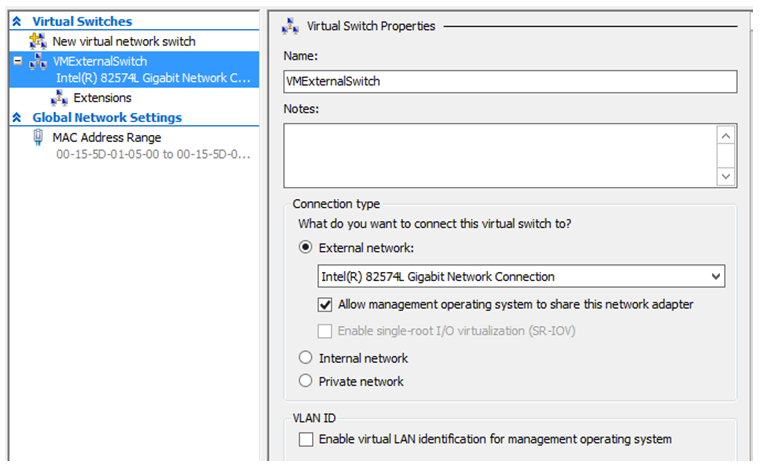This screenshot has height=471, width=765.
Task: Uncheck Allow management operating system sharing
Action: 325,305
